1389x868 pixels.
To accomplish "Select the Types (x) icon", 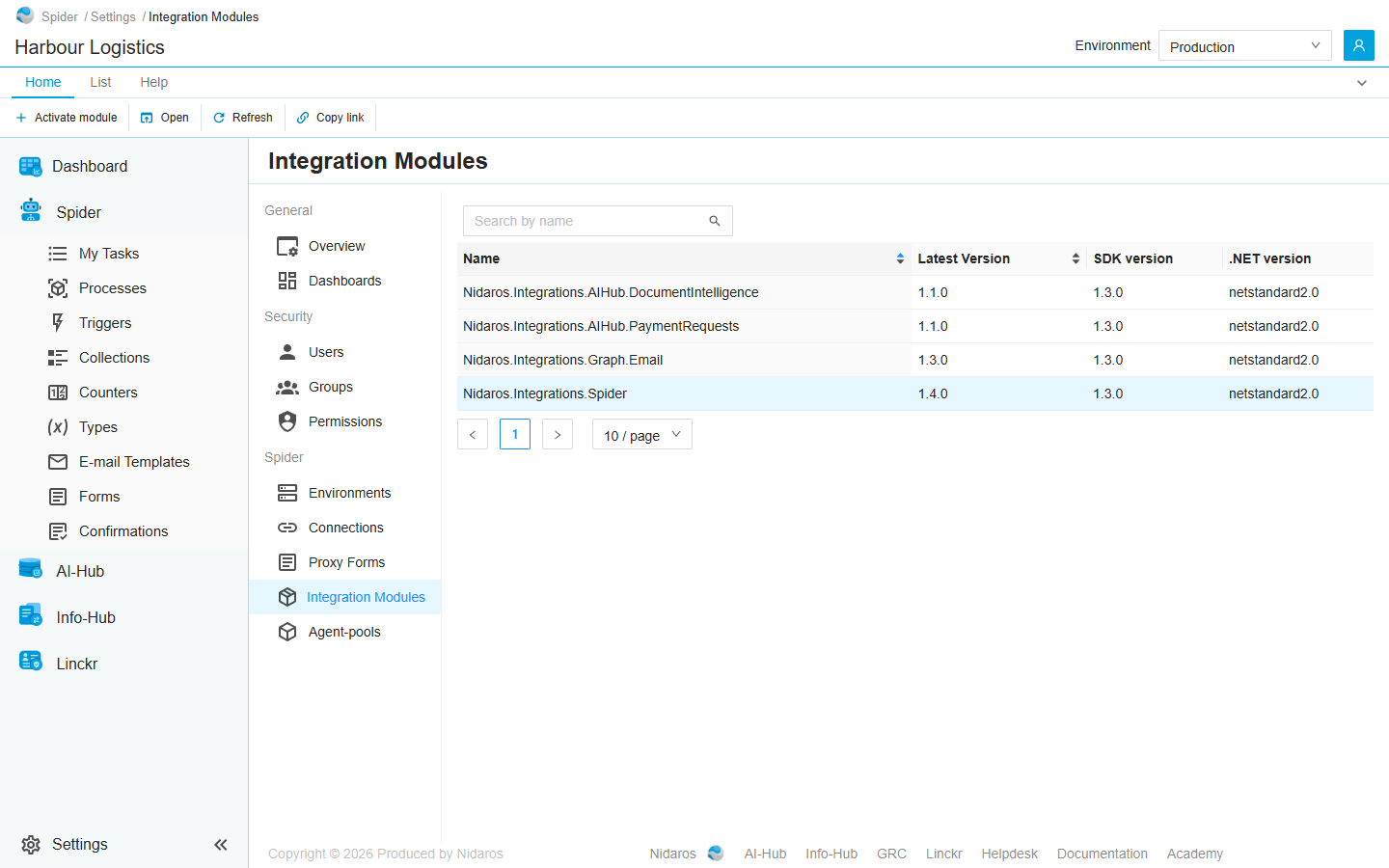I will point(58,427).
